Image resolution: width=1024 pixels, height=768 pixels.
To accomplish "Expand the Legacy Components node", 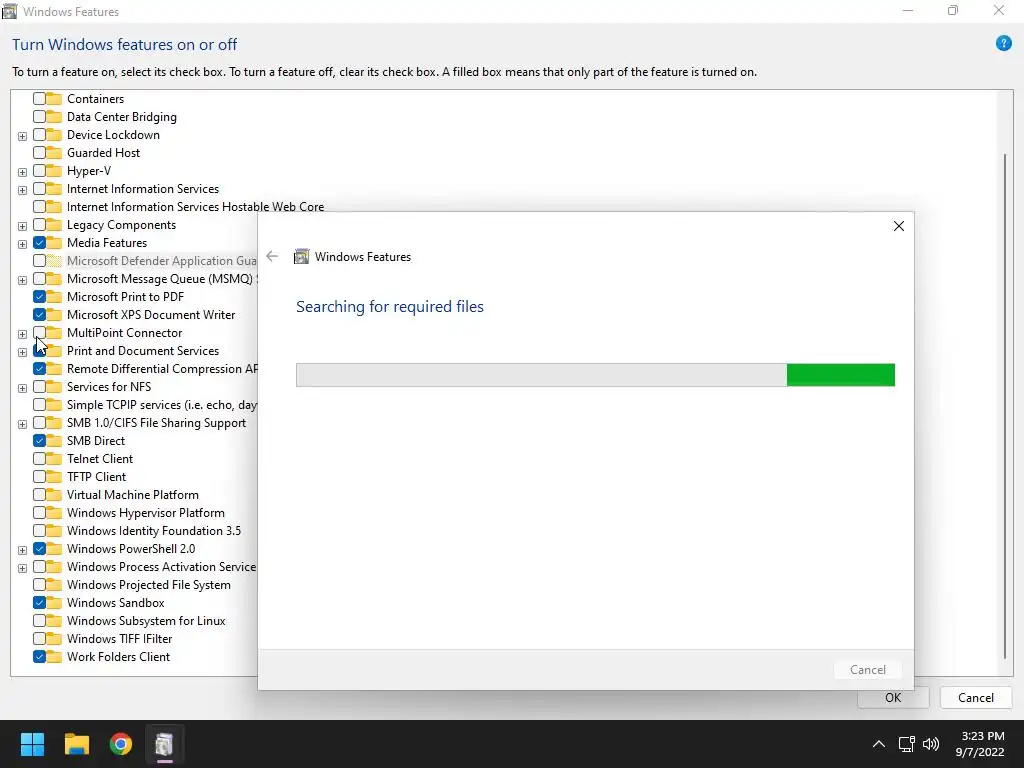I will click(x=22, y=226).
